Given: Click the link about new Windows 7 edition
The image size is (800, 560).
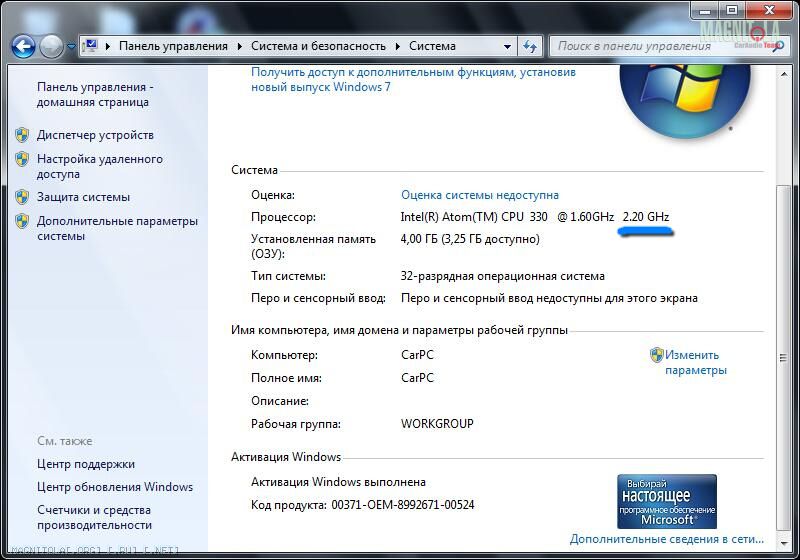Looking at the screenshot, I should click(x=413, y=80).
